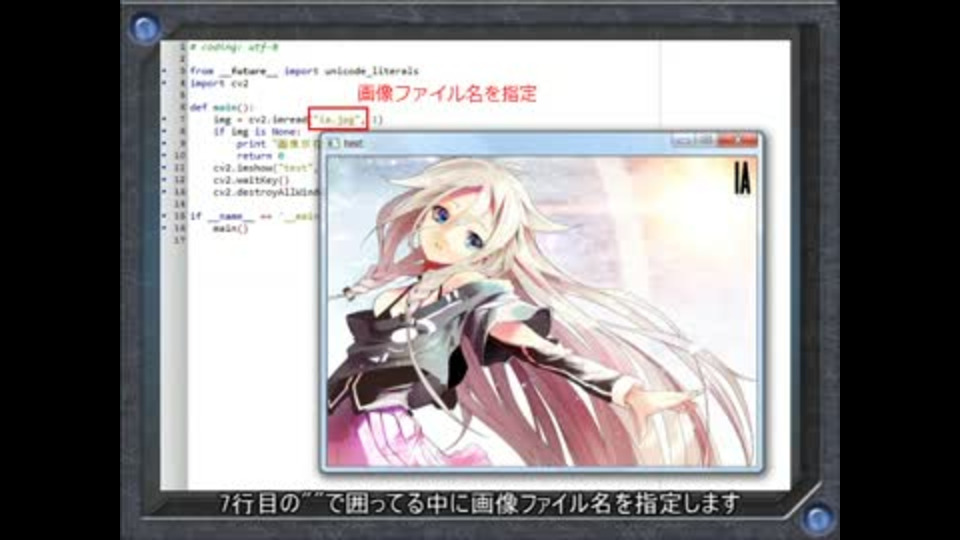Click the "cv2.waitKey()" code line
960x540 pixels.
(251, 180)
